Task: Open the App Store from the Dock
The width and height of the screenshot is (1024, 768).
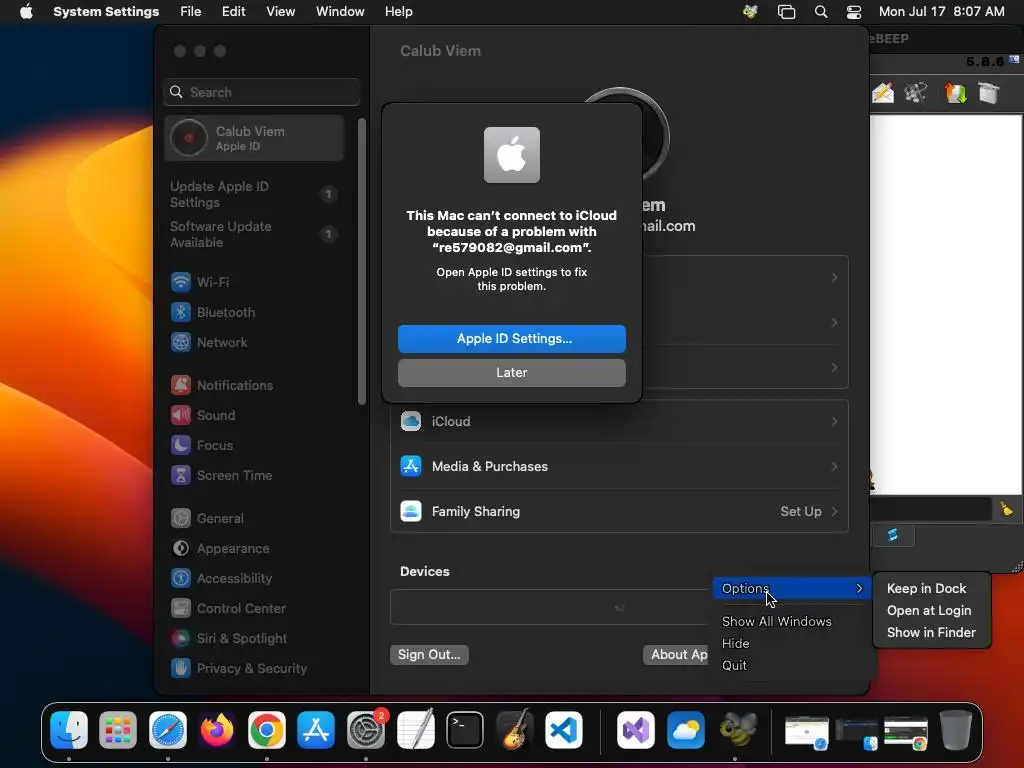Action: click(316, 729)
